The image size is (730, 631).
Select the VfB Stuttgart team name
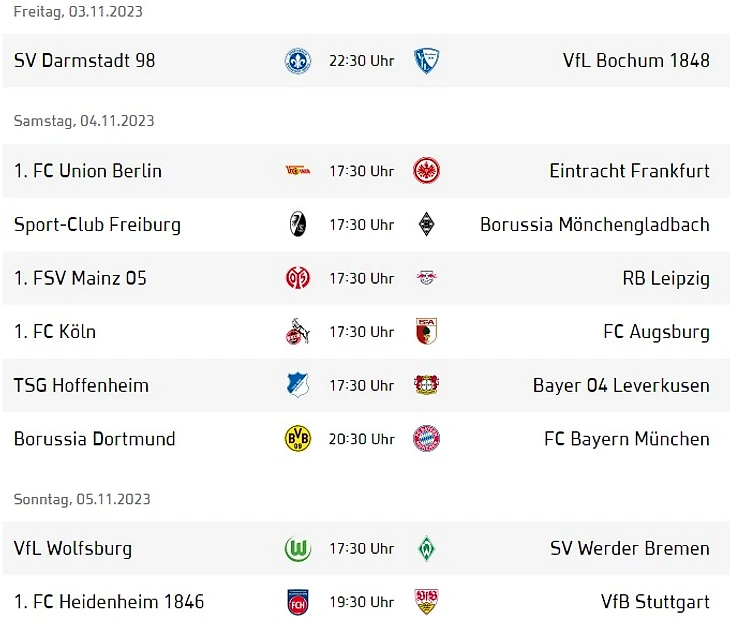[x=655, y=602]
